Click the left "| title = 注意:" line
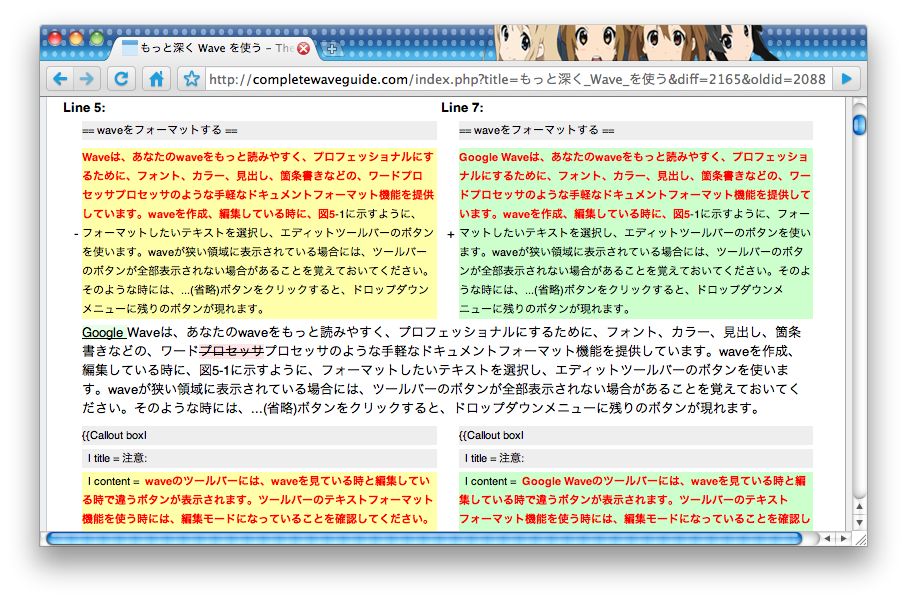This screenshot has width=907, height=601. (x=259, y=458)
